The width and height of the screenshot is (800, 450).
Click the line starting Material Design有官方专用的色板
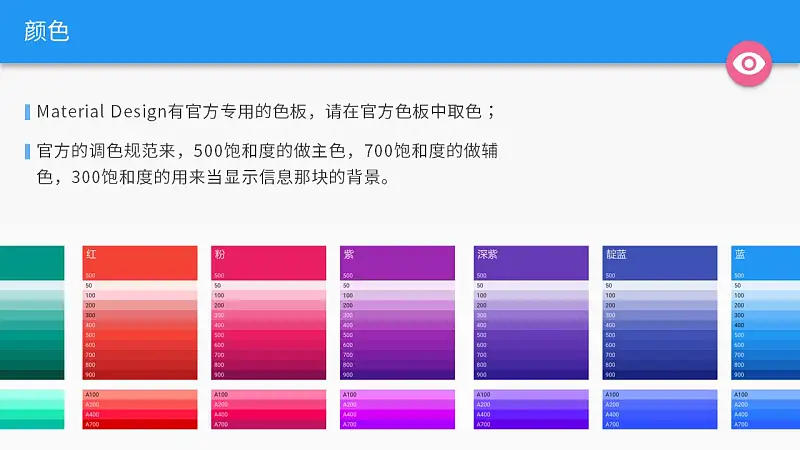[266, 112]
